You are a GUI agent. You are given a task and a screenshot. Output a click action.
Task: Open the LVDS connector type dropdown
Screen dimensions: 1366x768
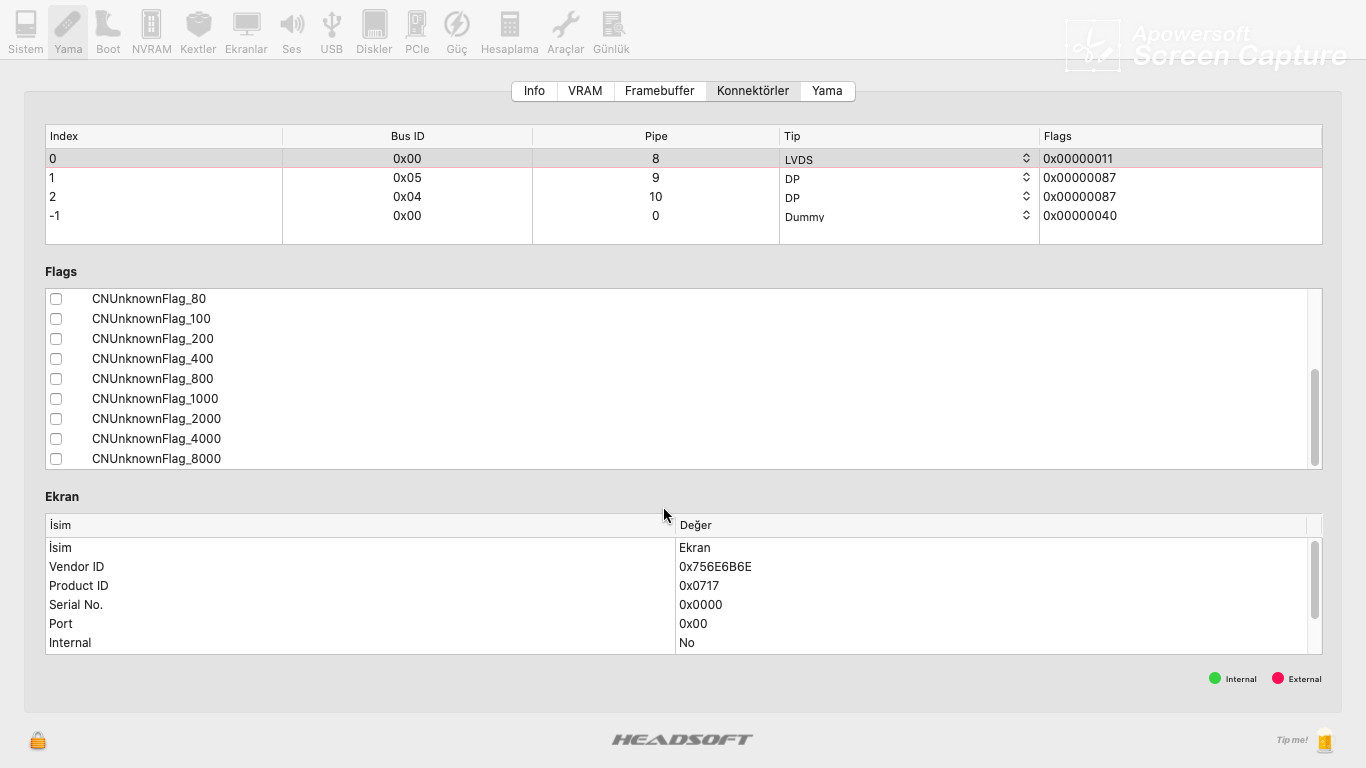[1025, 157]
